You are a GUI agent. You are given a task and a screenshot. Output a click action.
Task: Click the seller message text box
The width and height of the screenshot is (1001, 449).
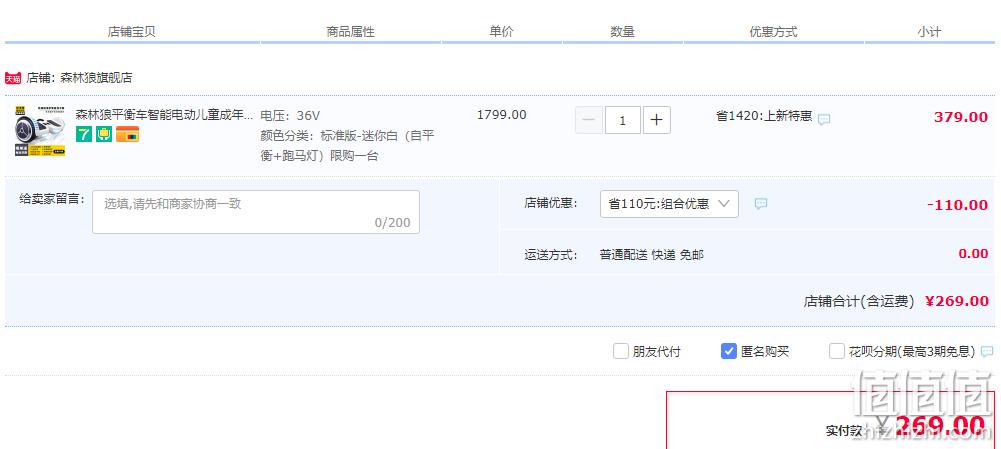click(256, 212)
